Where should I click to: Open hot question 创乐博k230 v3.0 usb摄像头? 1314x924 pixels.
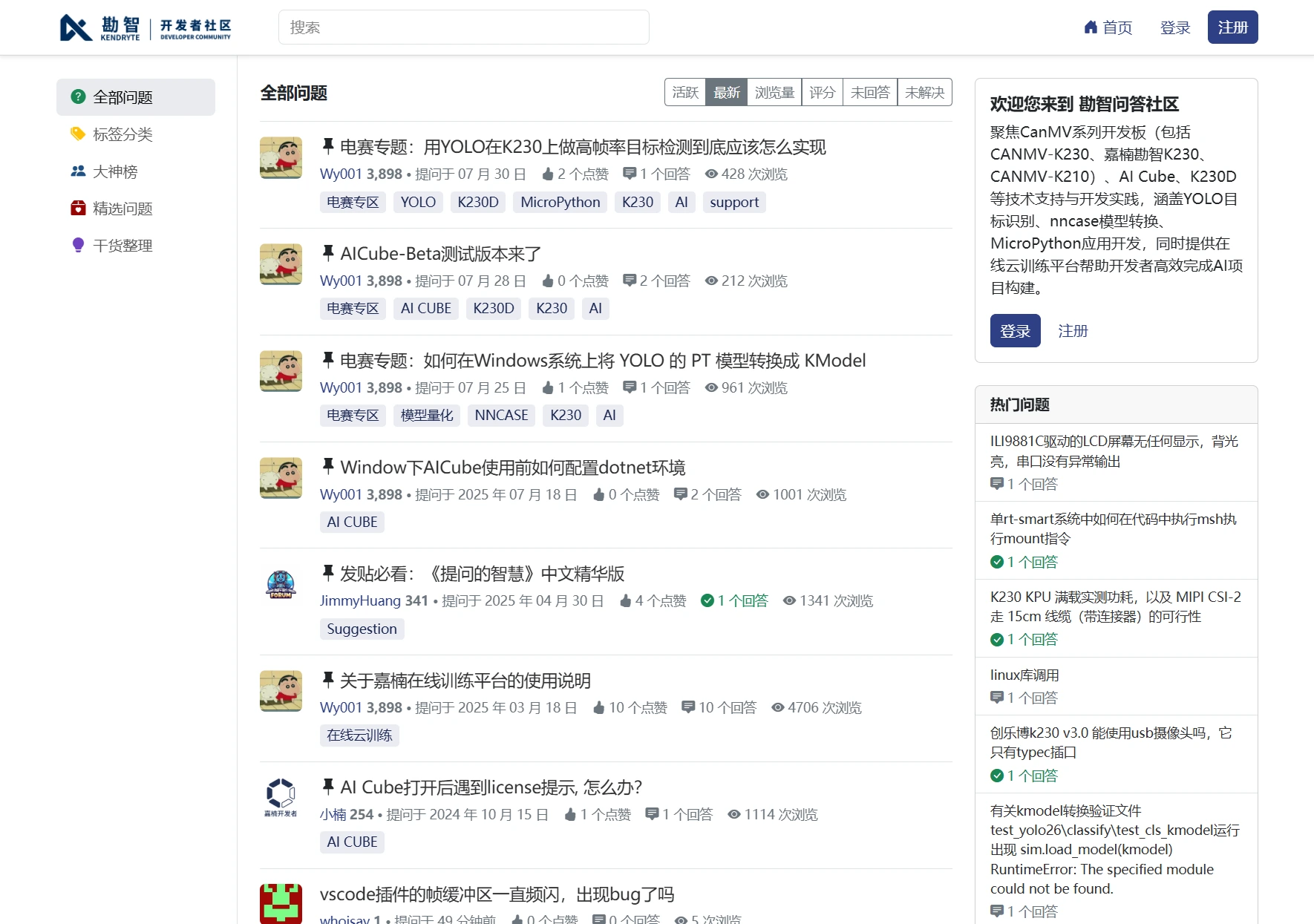1111,742
